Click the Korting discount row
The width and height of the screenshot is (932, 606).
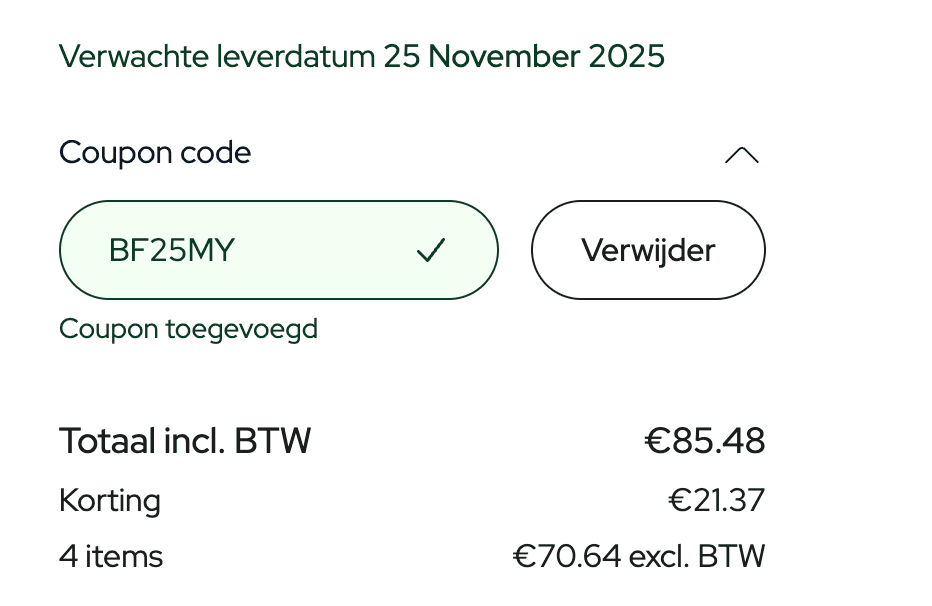[110, 501]
